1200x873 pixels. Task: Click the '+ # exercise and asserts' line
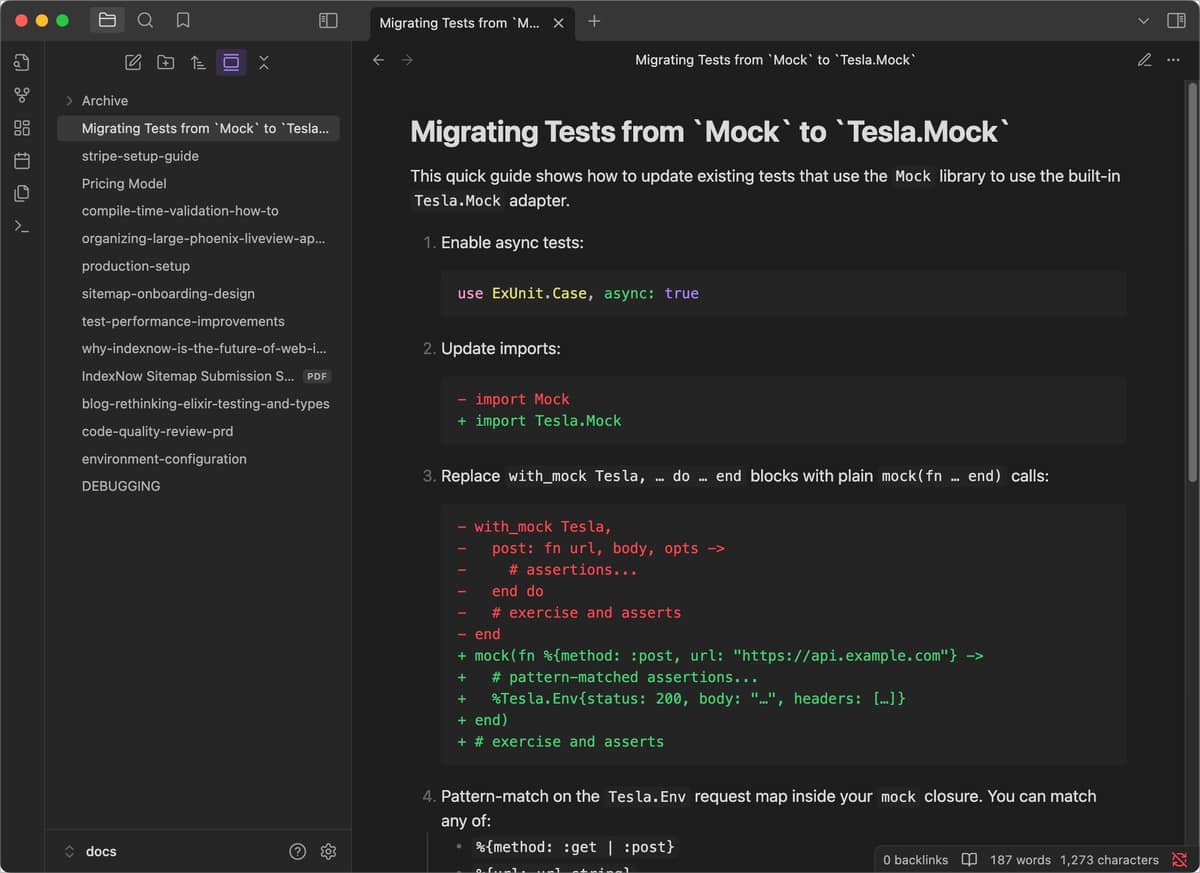pos(560,742)
